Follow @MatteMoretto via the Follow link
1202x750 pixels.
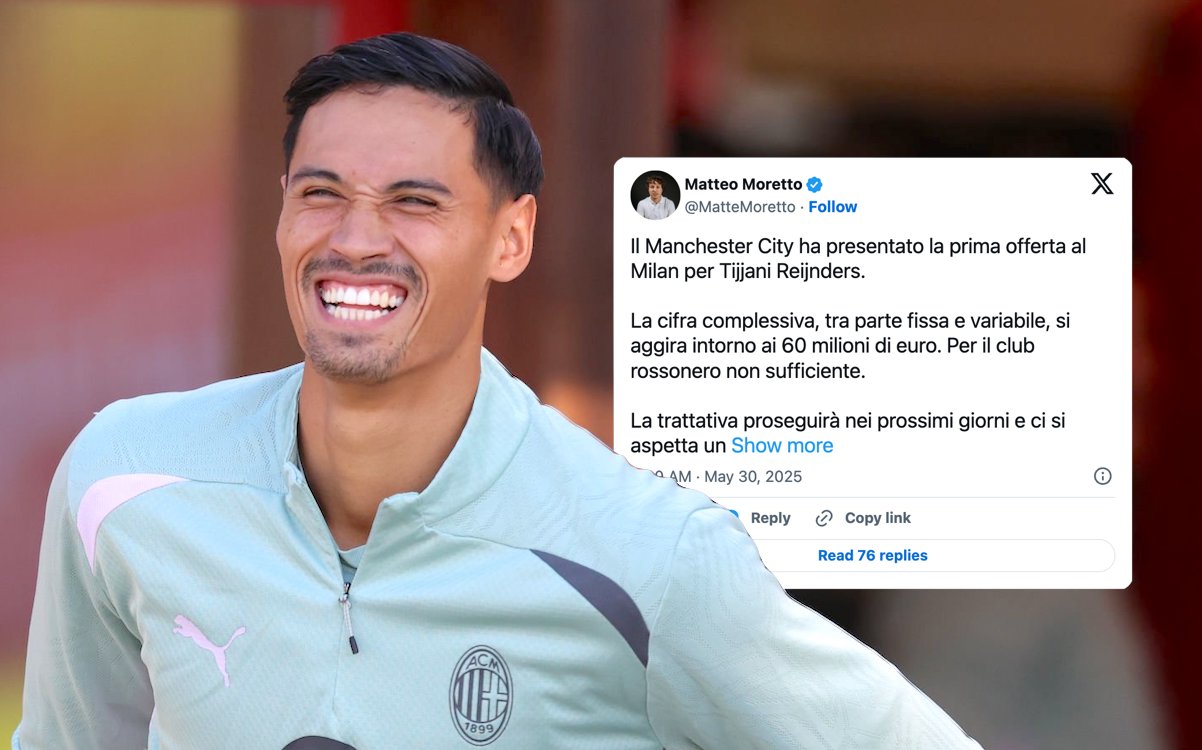(x=832, y=207)
